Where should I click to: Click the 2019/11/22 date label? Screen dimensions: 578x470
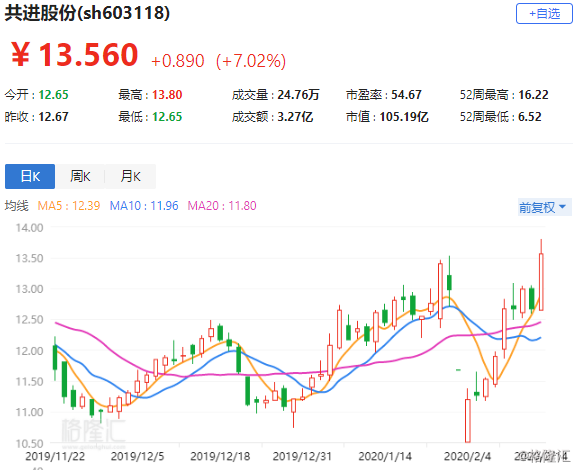point(55,456)
